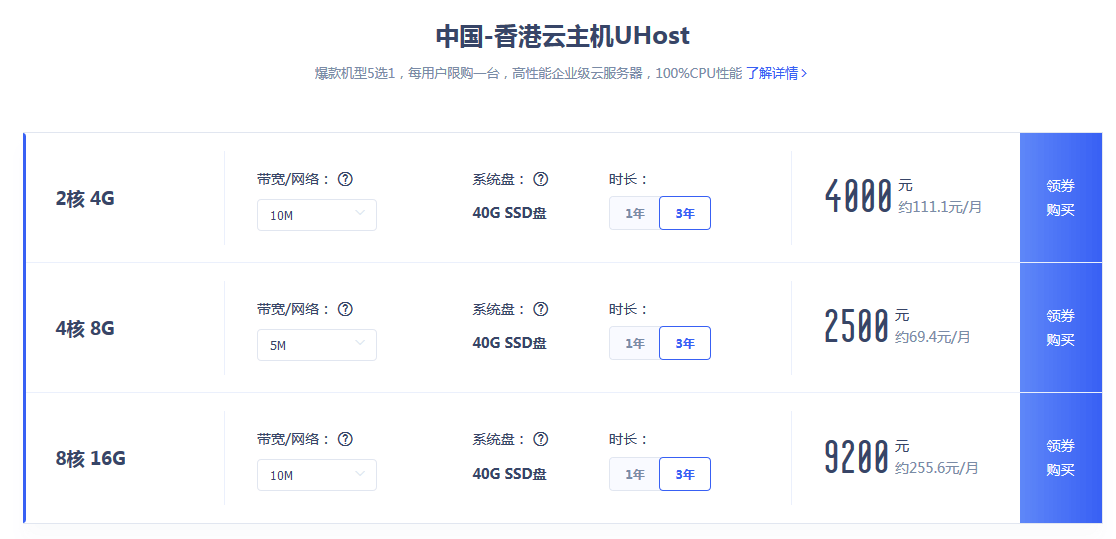
Task: Expand 5M bandwidth dropdown for 4核 8G
Action: coord(316,345)
